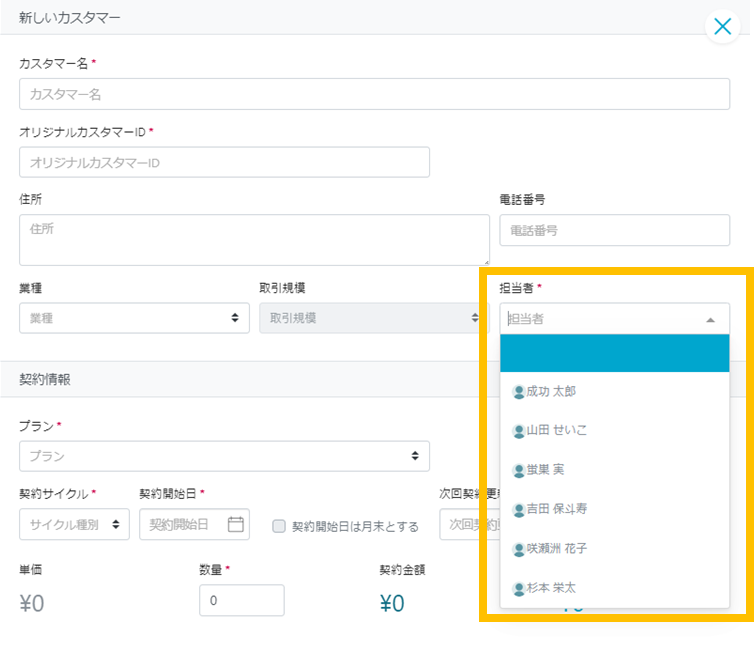Click the オリジナルカスタマーID input field
The width and height of the screenshot is (754, 645).
pos(224,162)
